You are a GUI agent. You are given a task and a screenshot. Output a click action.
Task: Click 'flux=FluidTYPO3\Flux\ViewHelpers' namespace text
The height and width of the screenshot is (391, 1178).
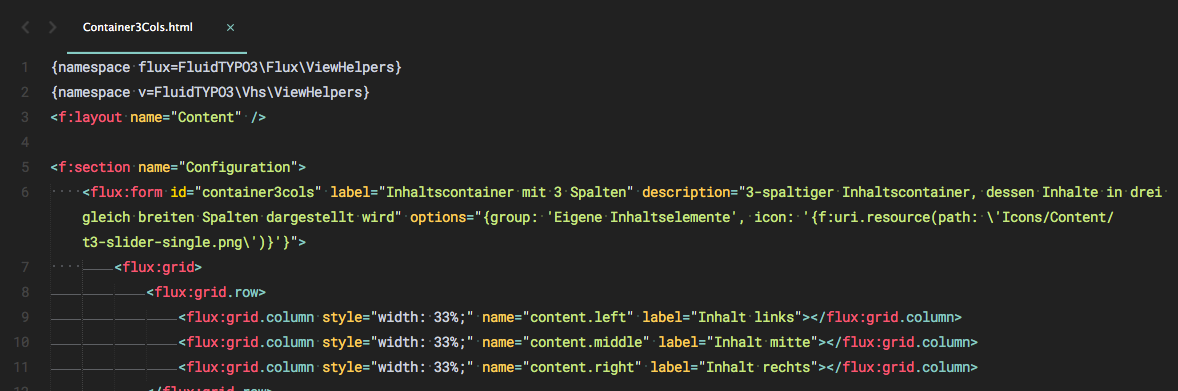coord(267,68)
